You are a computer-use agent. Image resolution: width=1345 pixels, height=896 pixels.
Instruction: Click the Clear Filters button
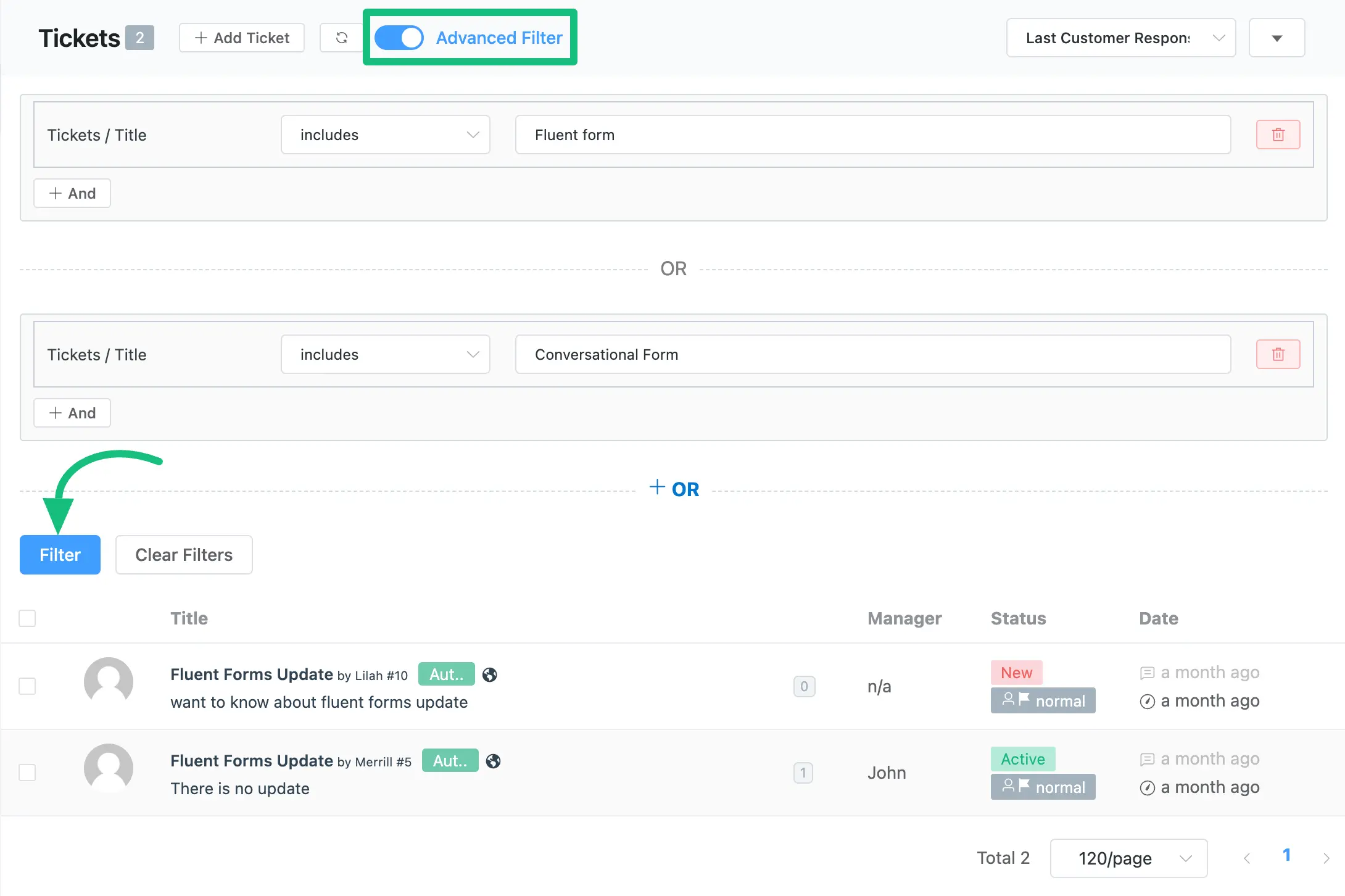(184, 555)
